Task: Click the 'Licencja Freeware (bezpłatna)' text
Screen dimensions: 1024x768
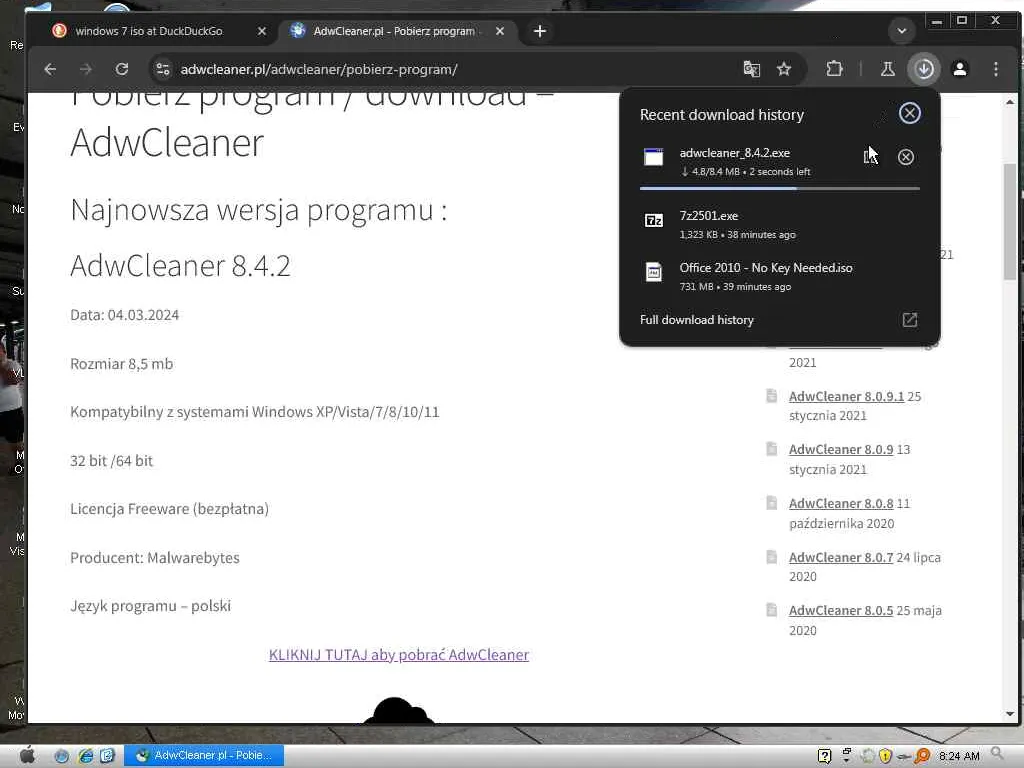Action: [169, 509]
